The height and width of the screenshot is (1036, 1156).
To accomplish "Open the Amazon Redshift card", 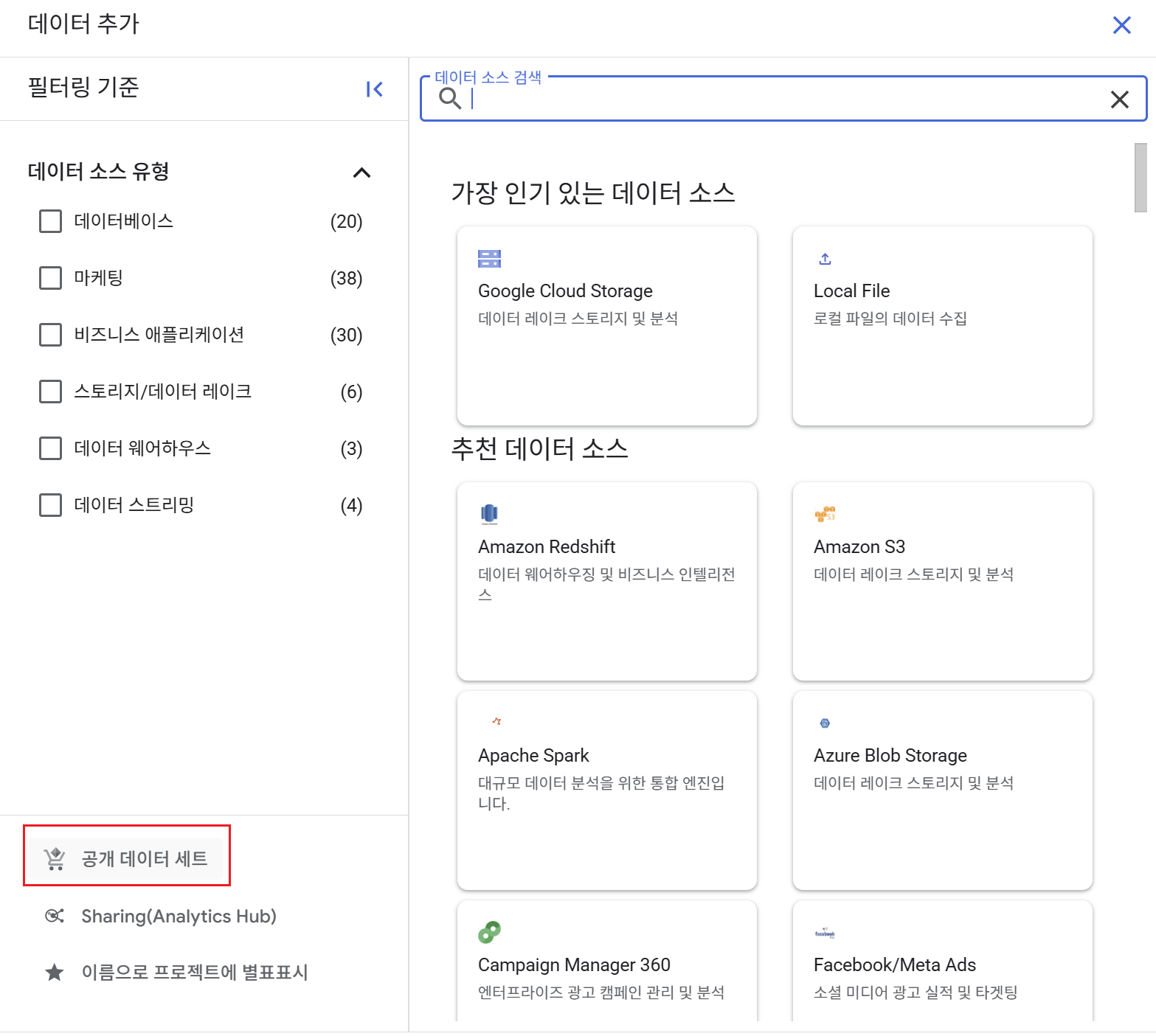I will [607, 581].
